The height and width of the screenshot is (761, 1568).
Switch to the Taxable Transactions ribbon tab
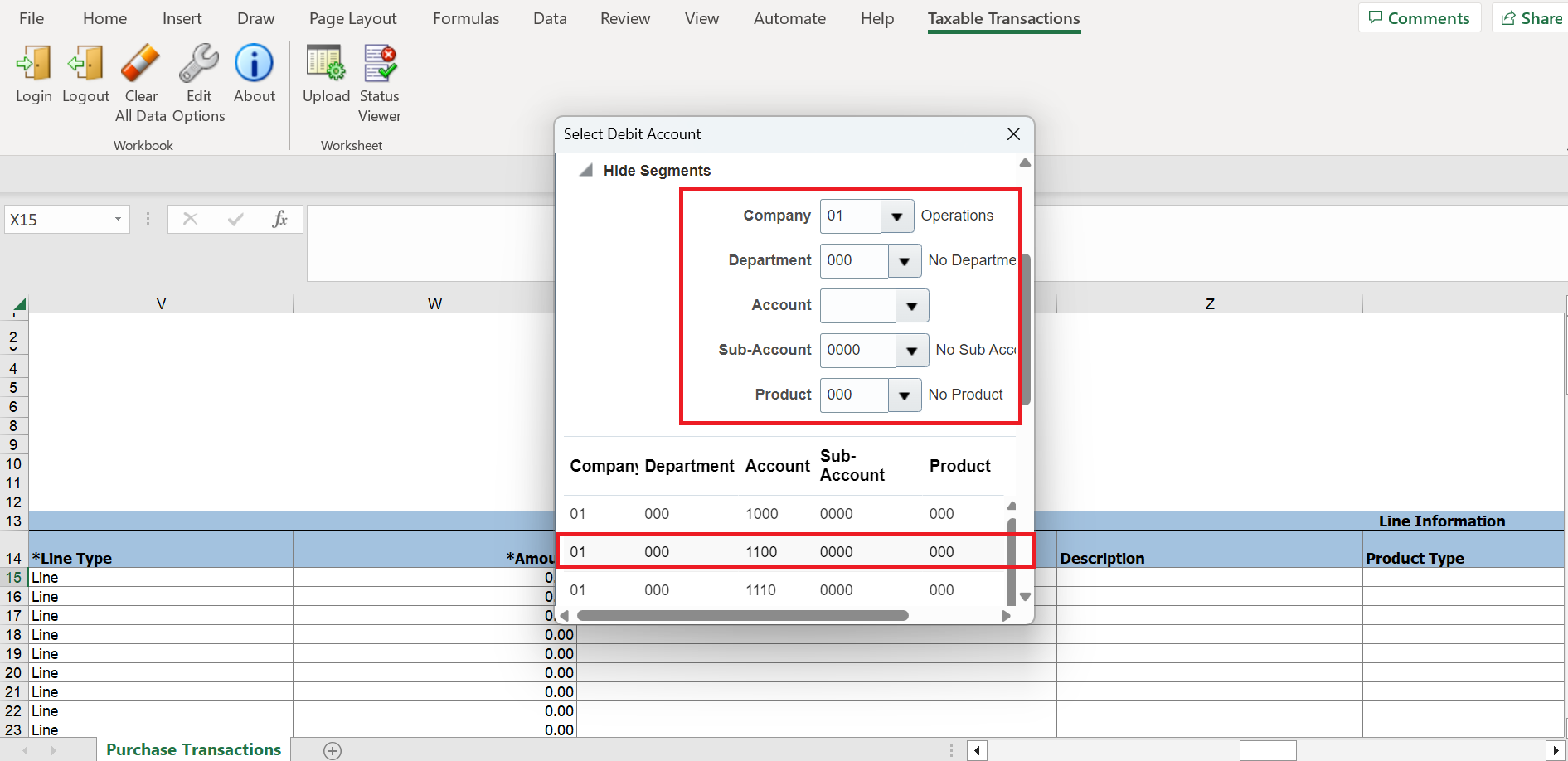[x=1003, y=18]
